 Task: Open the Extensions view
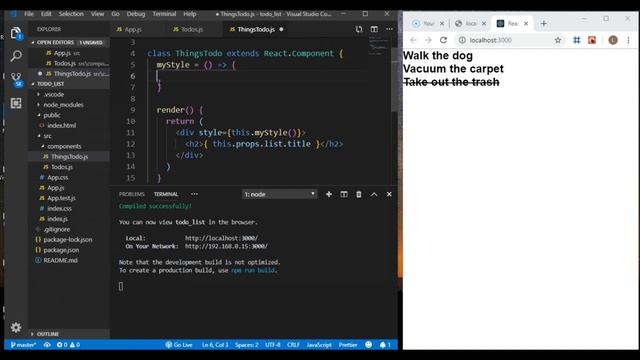(16, 103)
